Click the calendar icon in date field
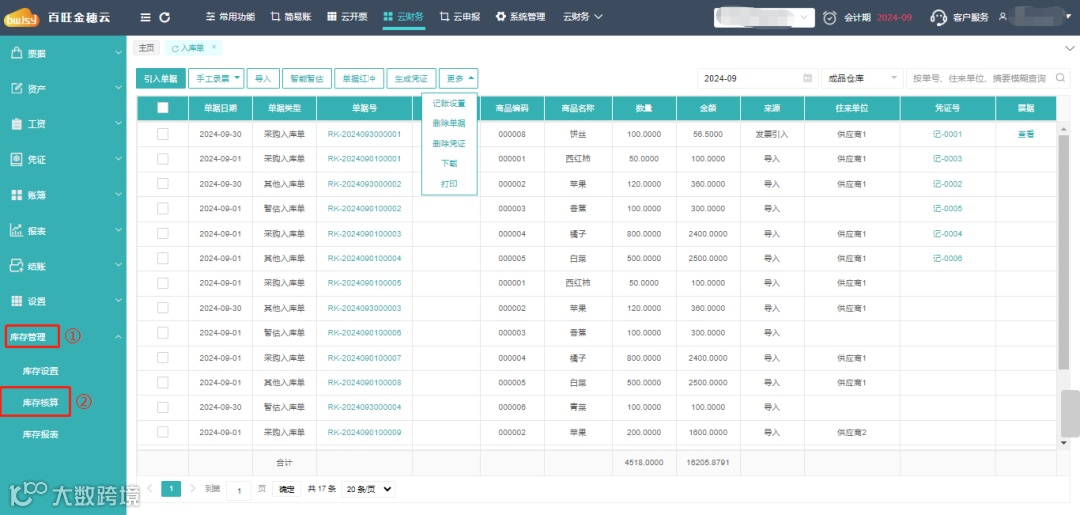Viewport: 1080px width, 515px height. click(807, 78)
